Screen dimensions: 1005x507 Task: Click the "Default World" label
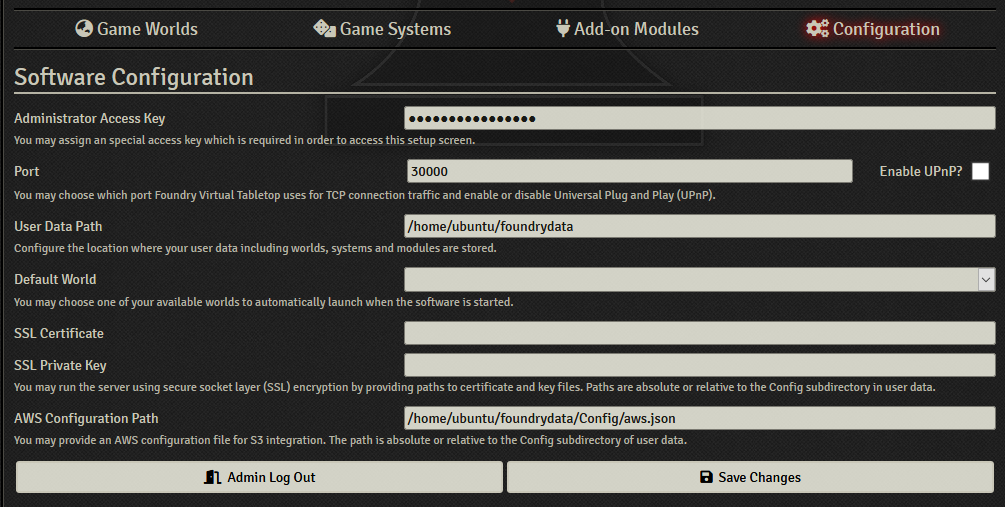point(55,279)
